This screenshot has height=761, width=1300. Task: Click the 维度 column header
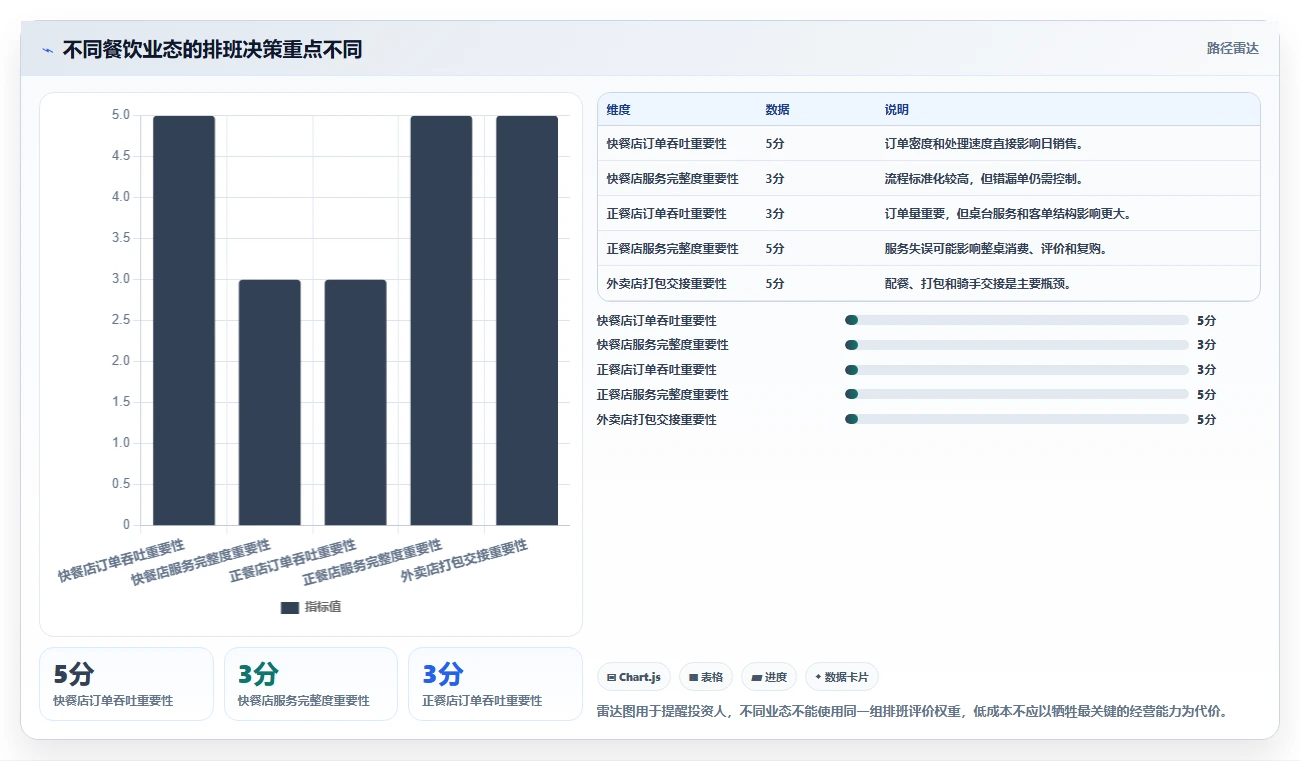619,110
